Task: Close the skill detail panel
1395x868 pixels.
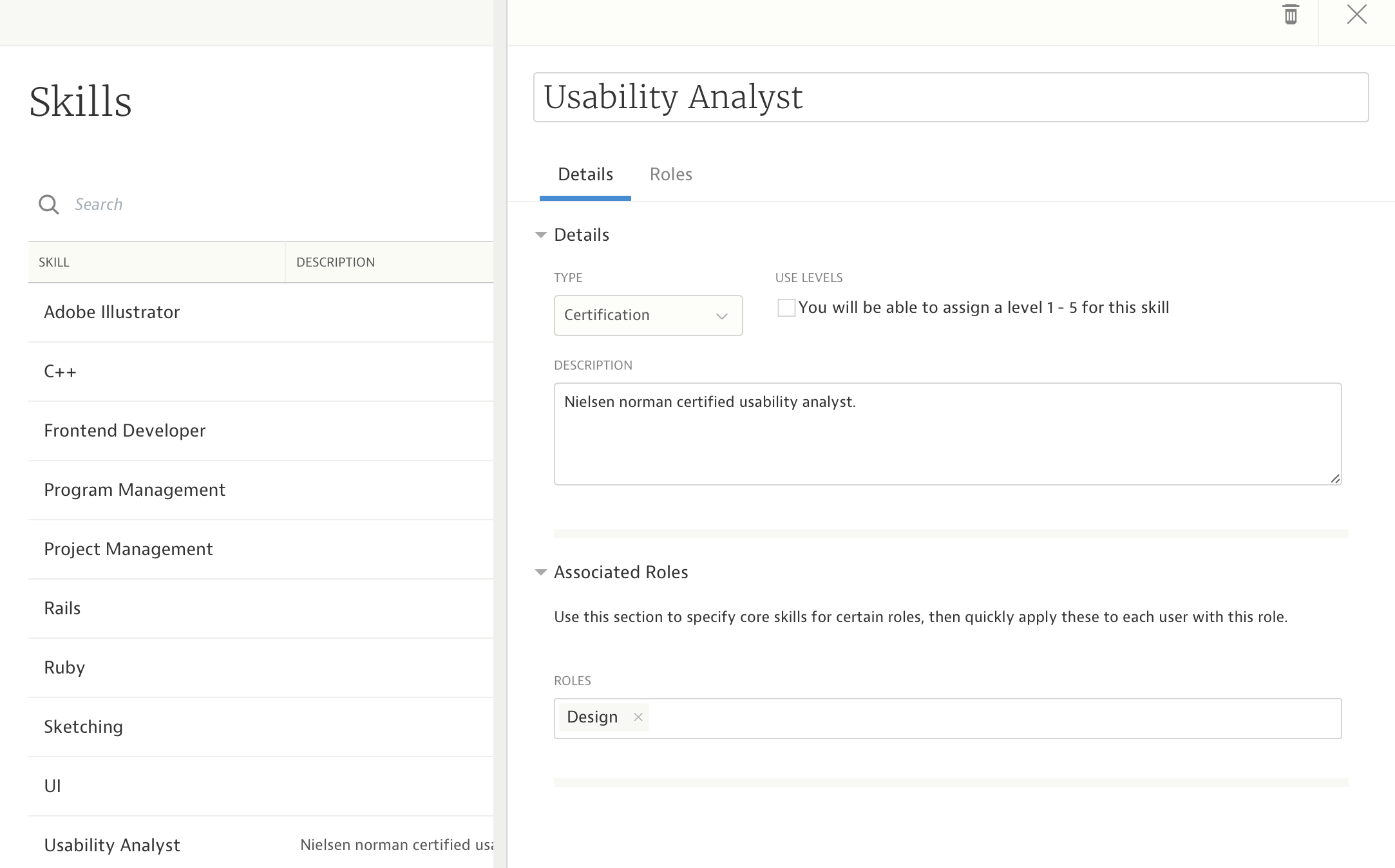Action: (x=1356, y=15)
